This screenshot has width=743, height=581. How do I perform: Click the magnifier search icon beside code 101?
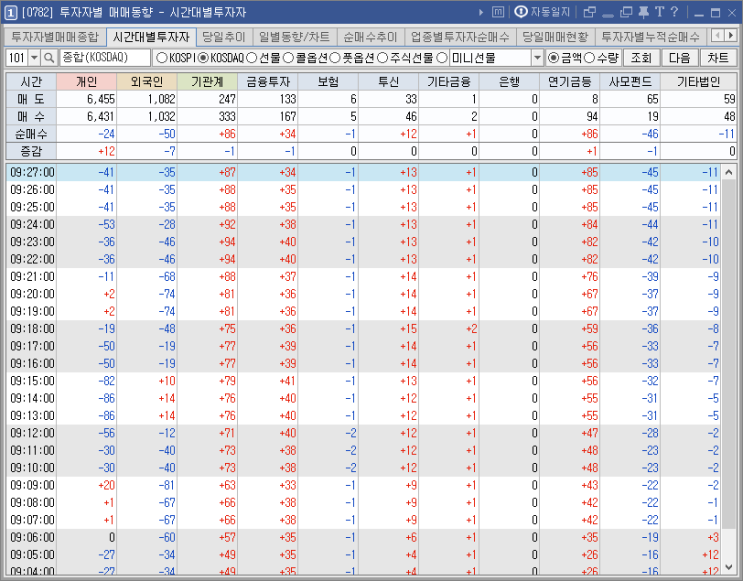coord(49,58)
